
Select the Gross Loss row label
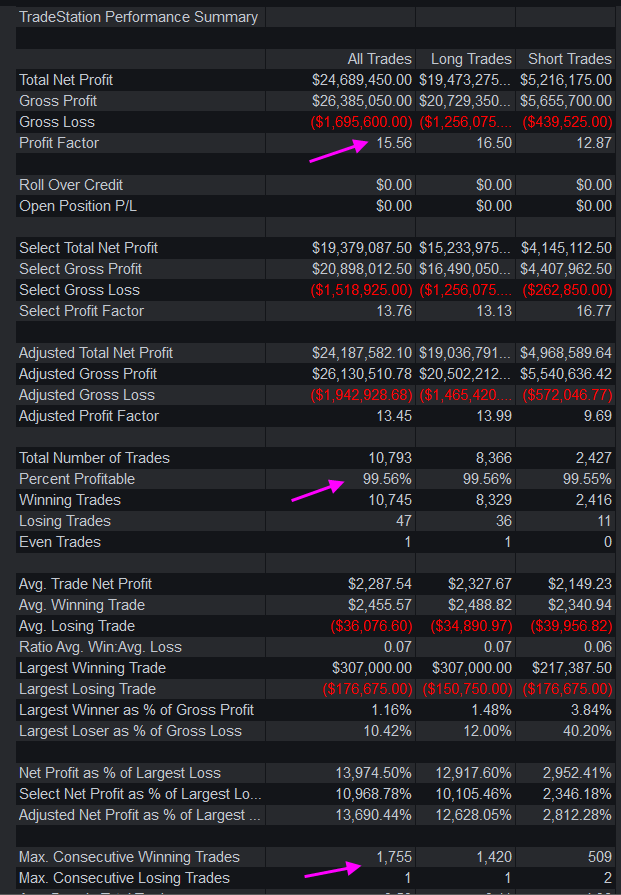57,122
